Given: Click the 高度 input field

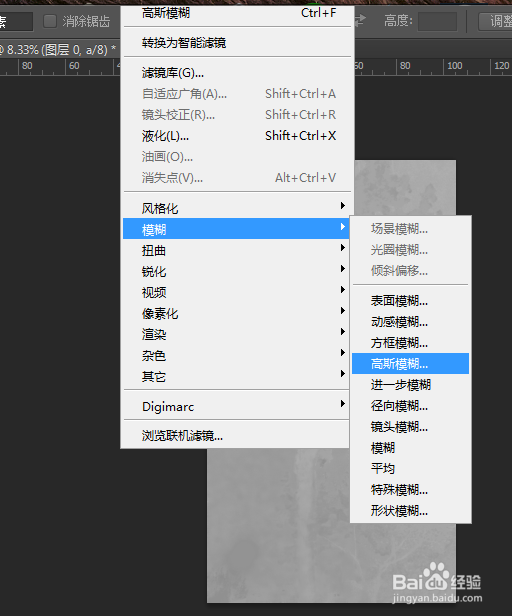Looking at the screenshot, I should point(437,21).
